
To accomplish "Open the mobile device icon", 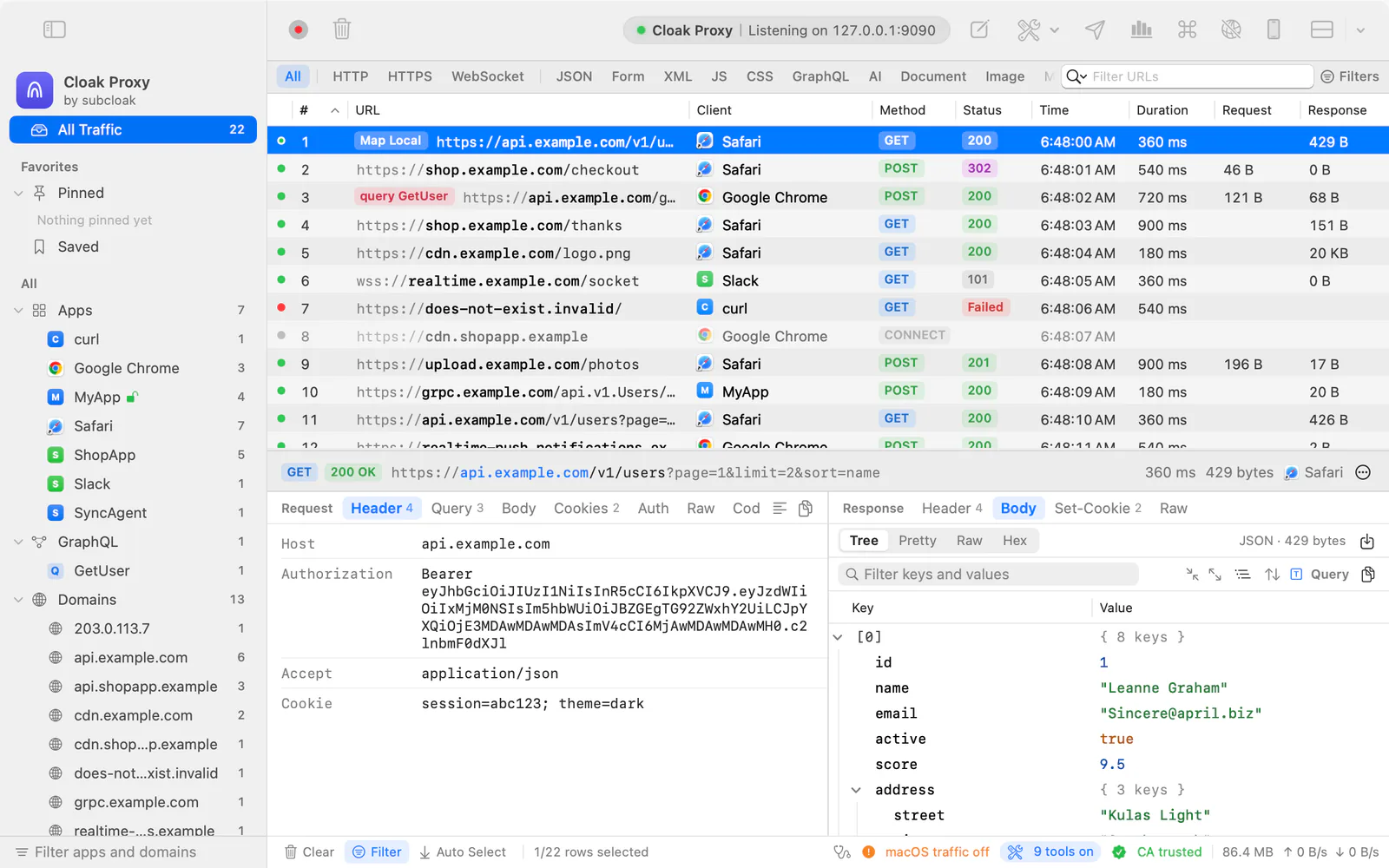I will pos(1274,30).
